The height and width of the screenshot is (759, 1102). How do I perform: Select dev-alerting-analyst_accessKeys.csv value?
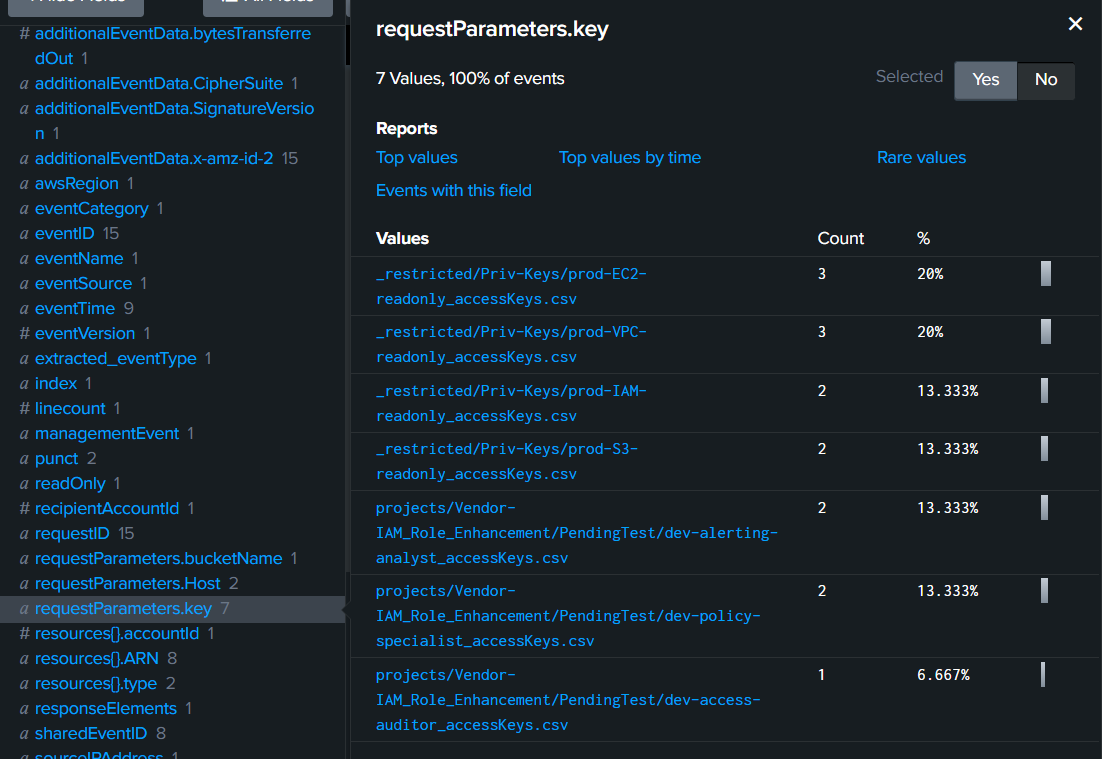point(576,533)
